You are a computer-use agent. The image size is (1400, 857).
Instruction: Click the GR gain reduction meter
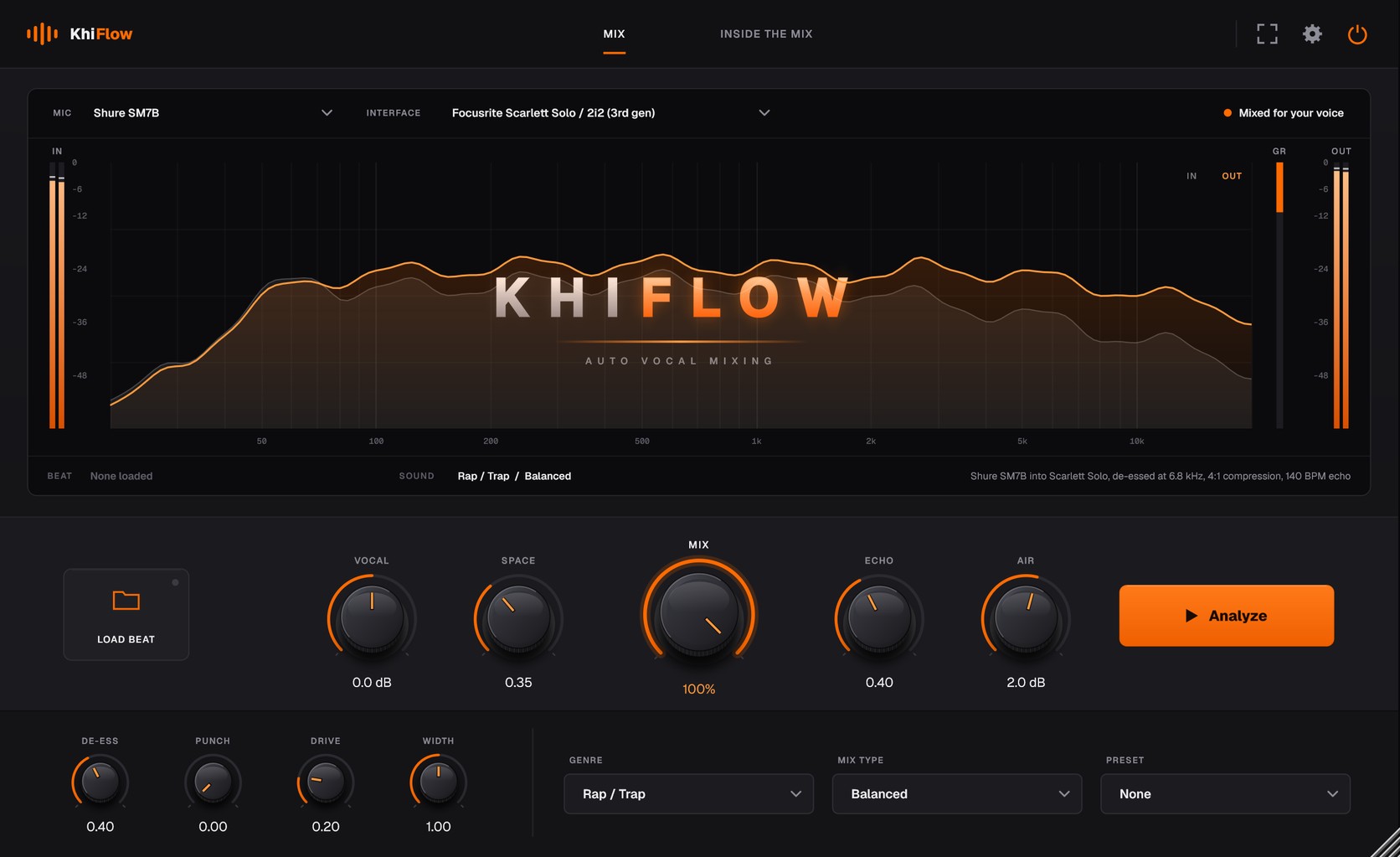point(1279,295)
